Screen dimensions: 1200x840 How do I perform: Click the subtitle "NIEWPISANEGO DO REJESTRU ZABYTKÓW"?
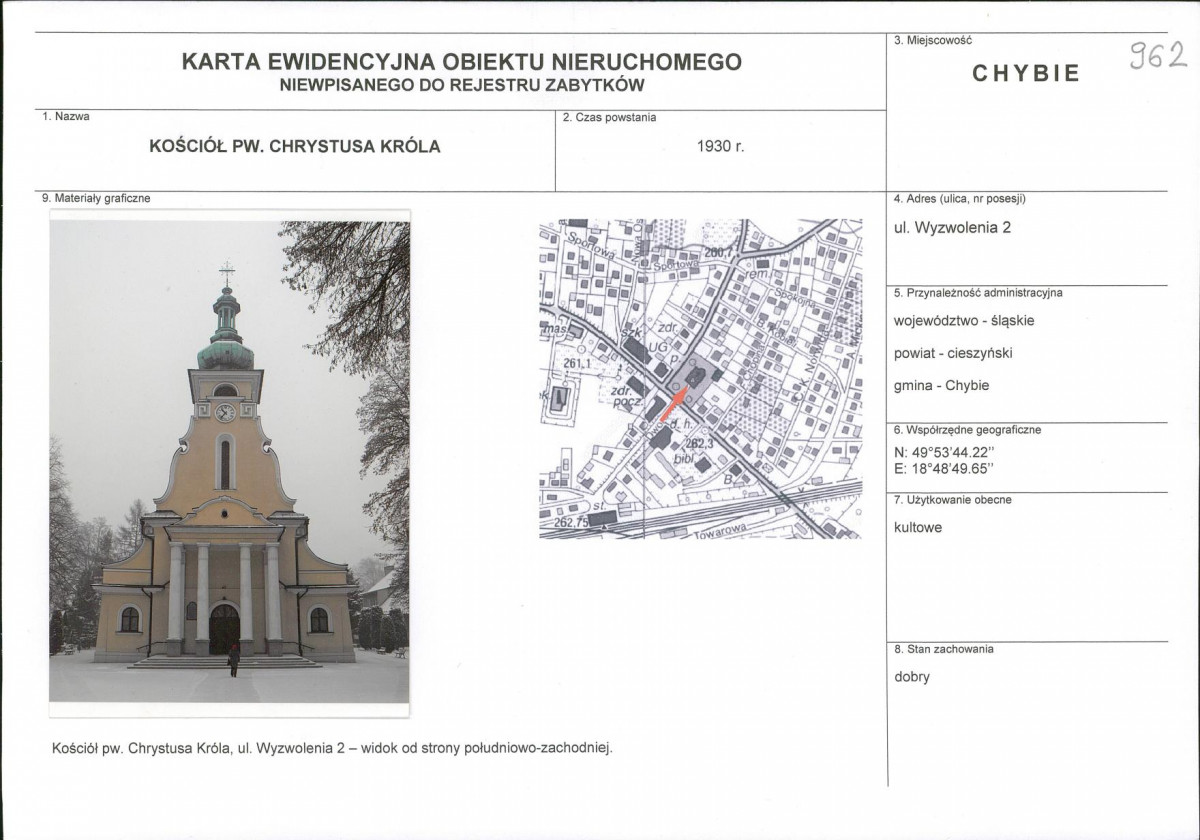coord(462,86)
